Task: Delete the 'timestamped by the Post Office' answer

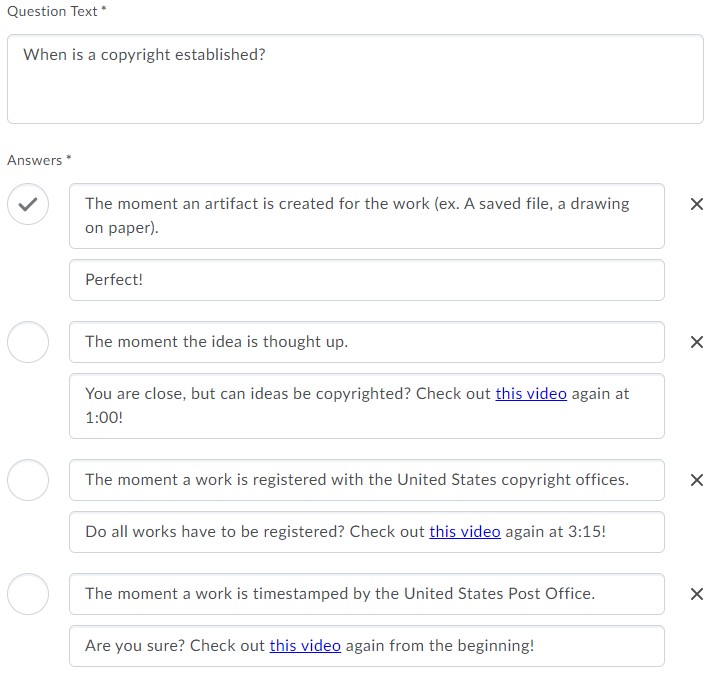Action: click(696, 594)
